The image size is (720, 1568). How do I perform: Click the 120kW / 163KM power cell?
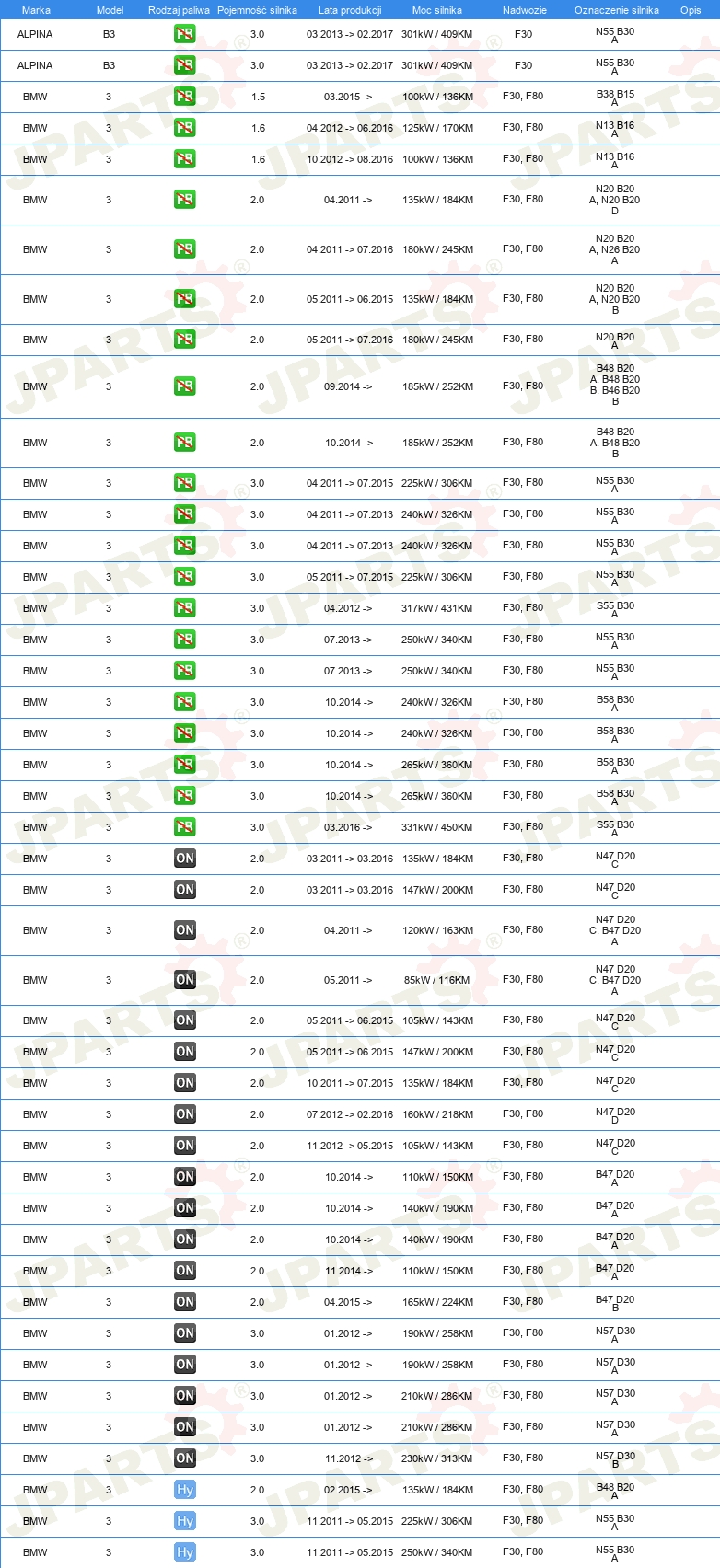[x=437, y=930]
